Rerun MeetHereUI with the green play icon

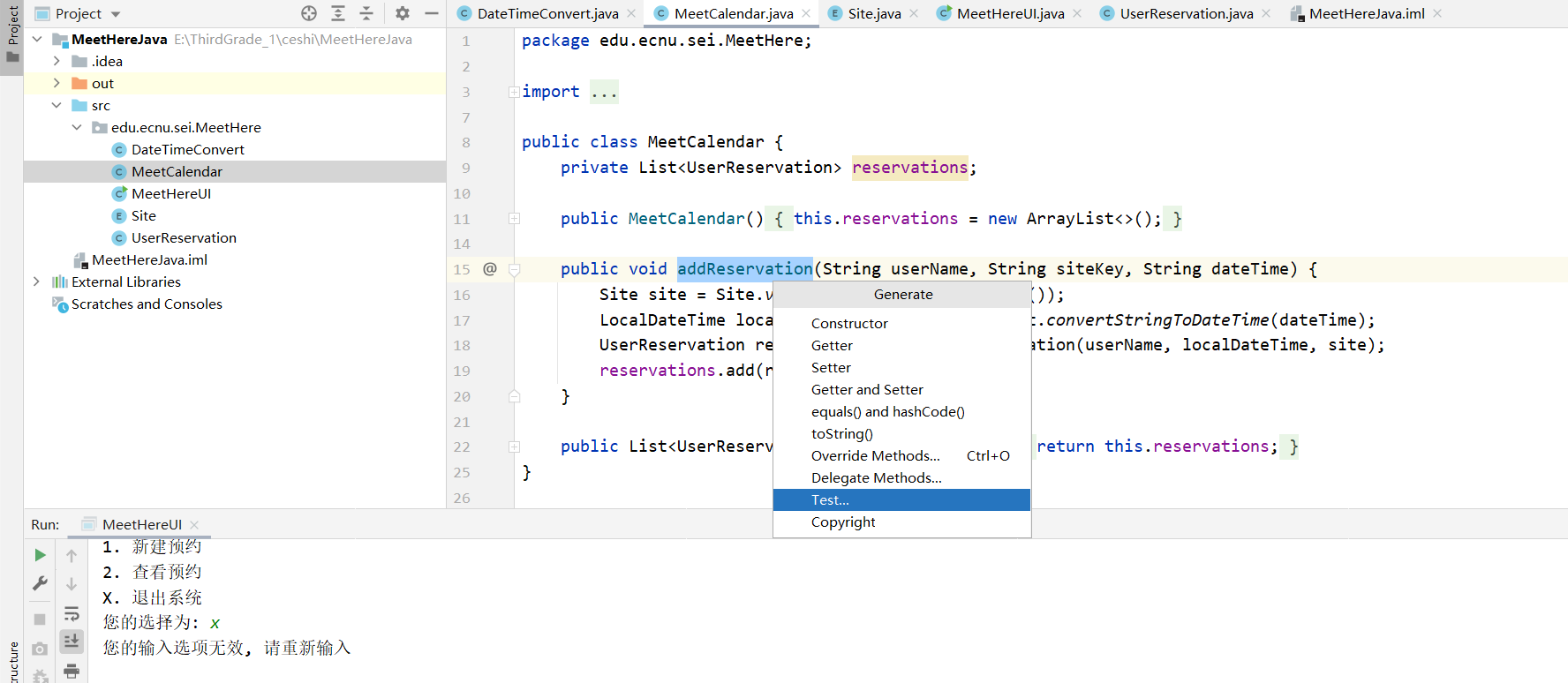tap(40, 555)
